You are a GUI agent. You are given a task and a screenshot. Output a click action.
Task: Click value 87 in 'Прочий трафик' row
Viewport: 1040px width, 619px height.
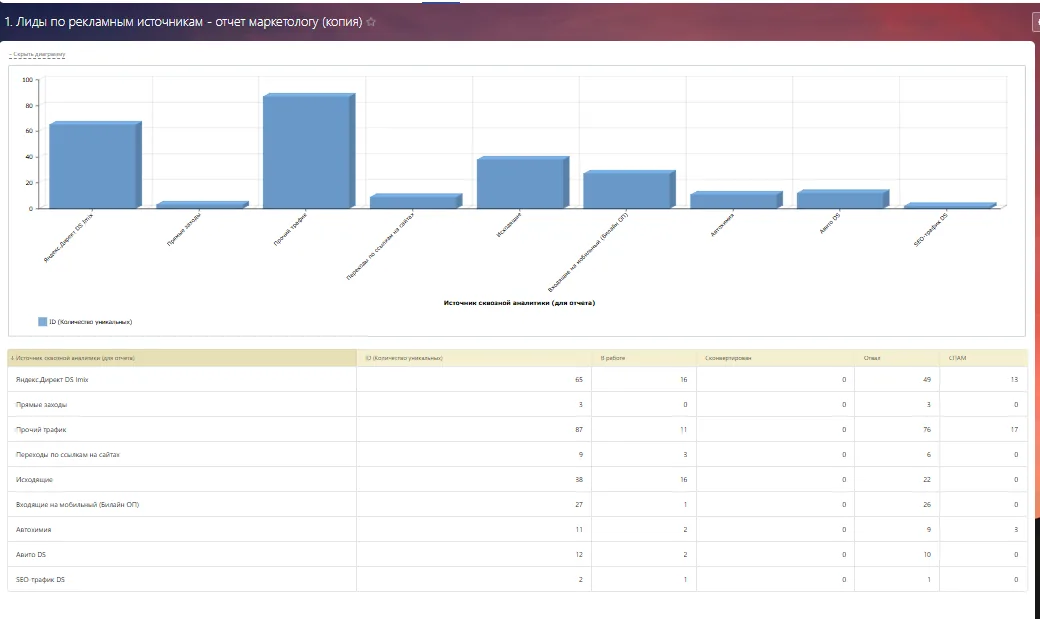tap(579, 430)
